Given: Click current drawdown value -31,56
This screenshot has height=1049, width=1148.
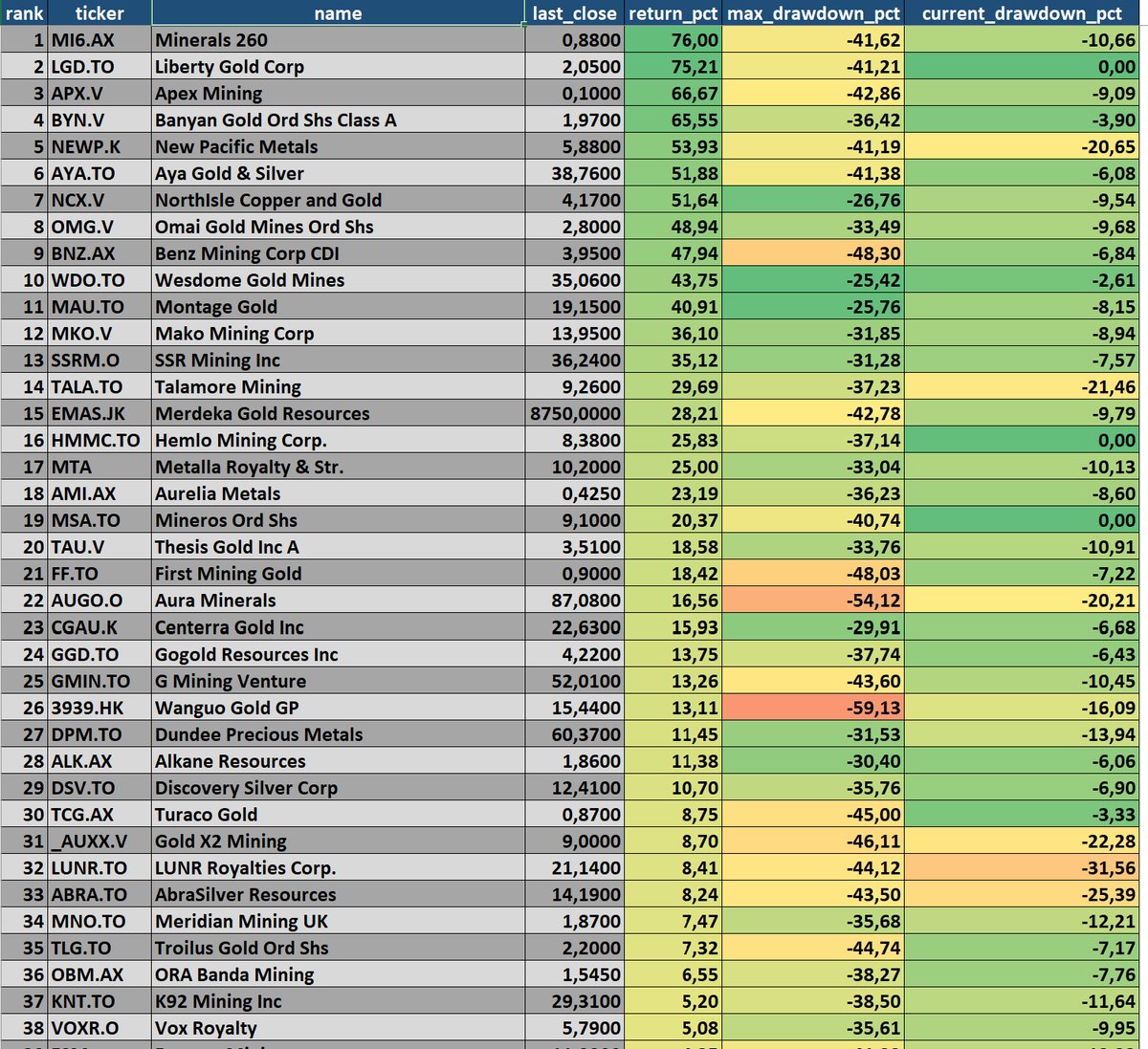Looking at the screenshot, I should tap(1023, 868).
